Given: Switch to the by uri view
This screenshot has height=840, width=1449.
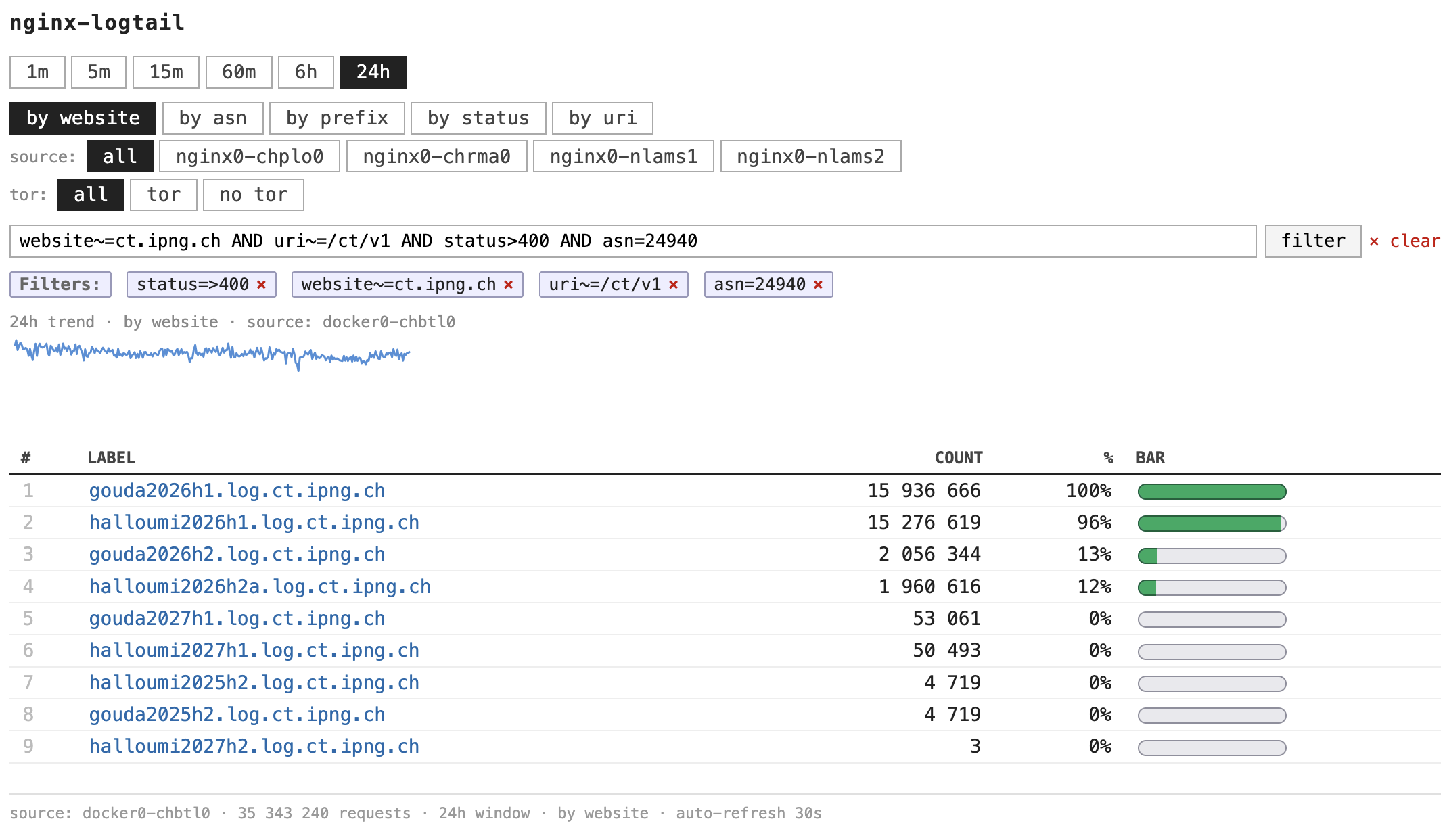Looking at the screenshot, I should 602,118.
